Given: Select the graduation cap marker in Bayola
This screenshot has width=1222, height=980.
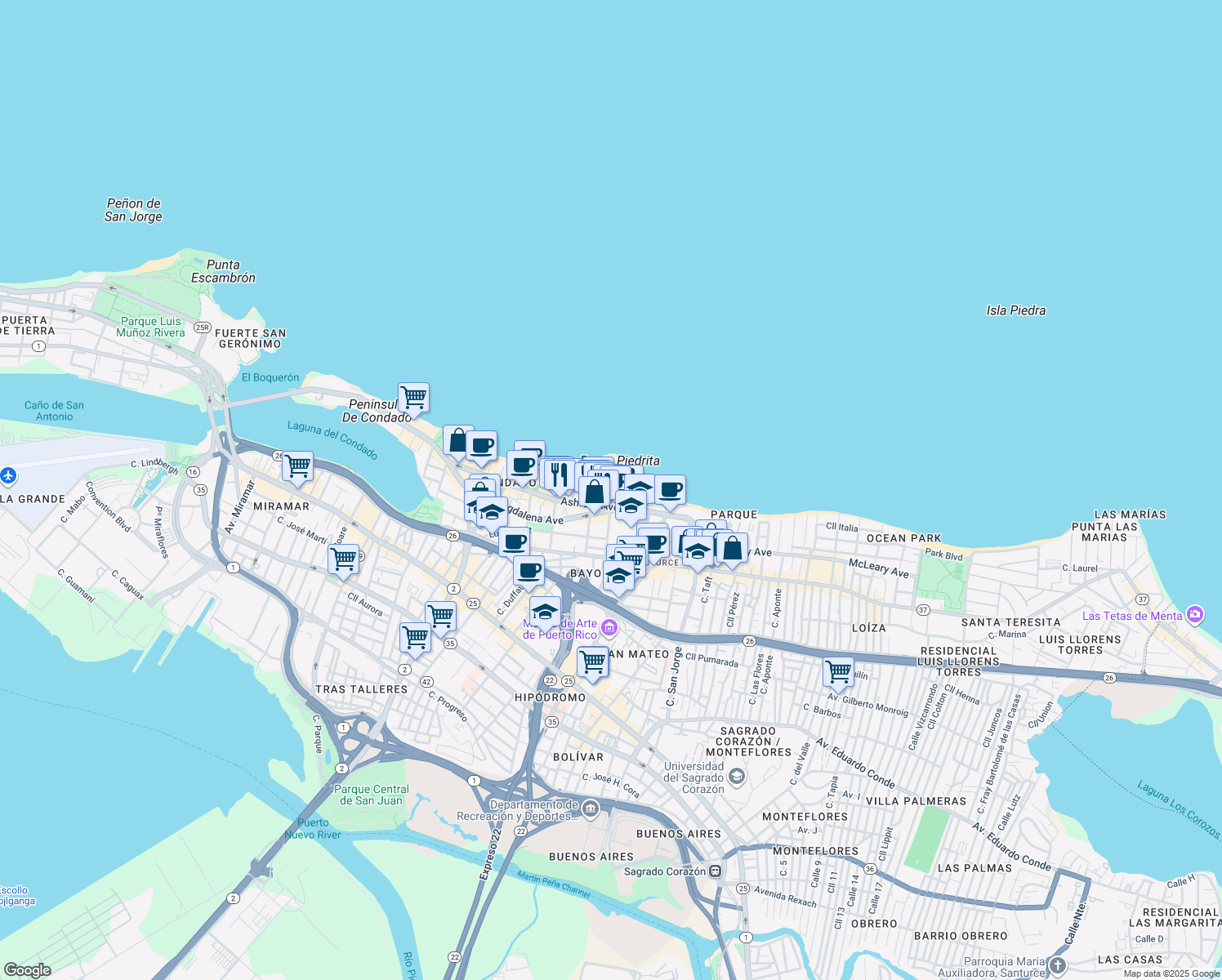Looking at the screenshot, I should tap(619, 576).
